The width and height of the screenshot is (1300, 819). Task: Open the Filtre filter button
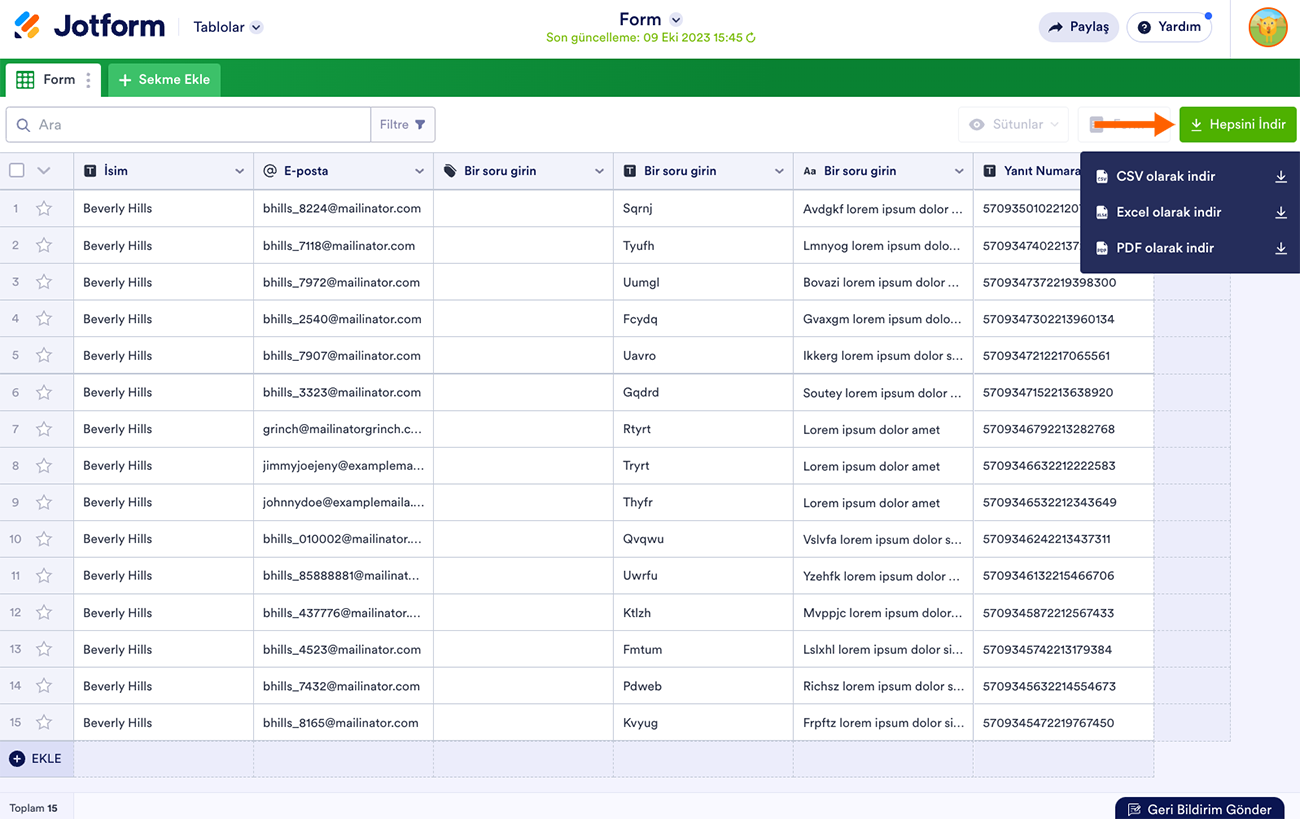point(402,125)
